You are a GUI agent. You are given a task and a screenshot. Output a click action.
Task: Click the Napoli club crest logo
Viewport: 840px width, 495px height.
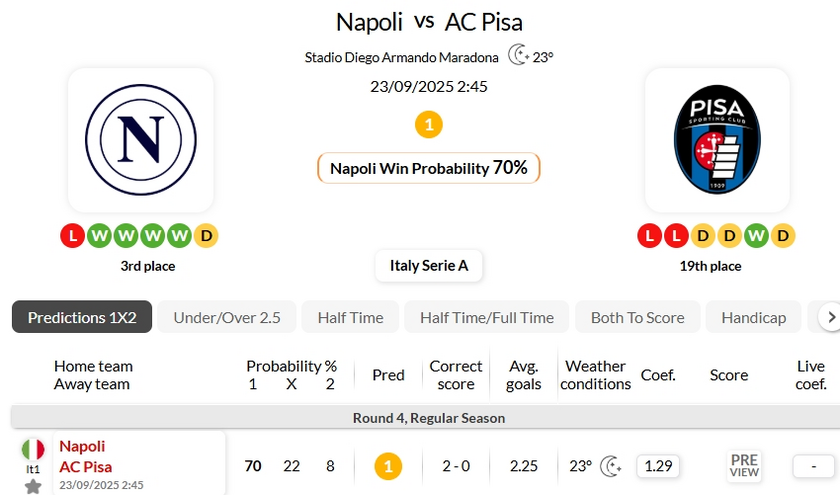pyautogui.click(x=140, y=139)
